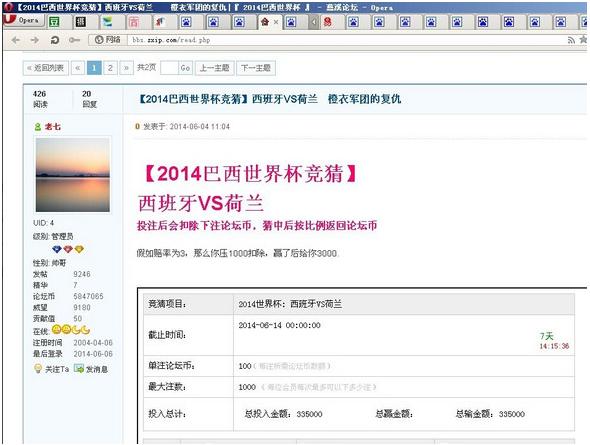
Task: Click the registration date 2004-04-06
Action: pyautogui.click(x=93, y=343)
